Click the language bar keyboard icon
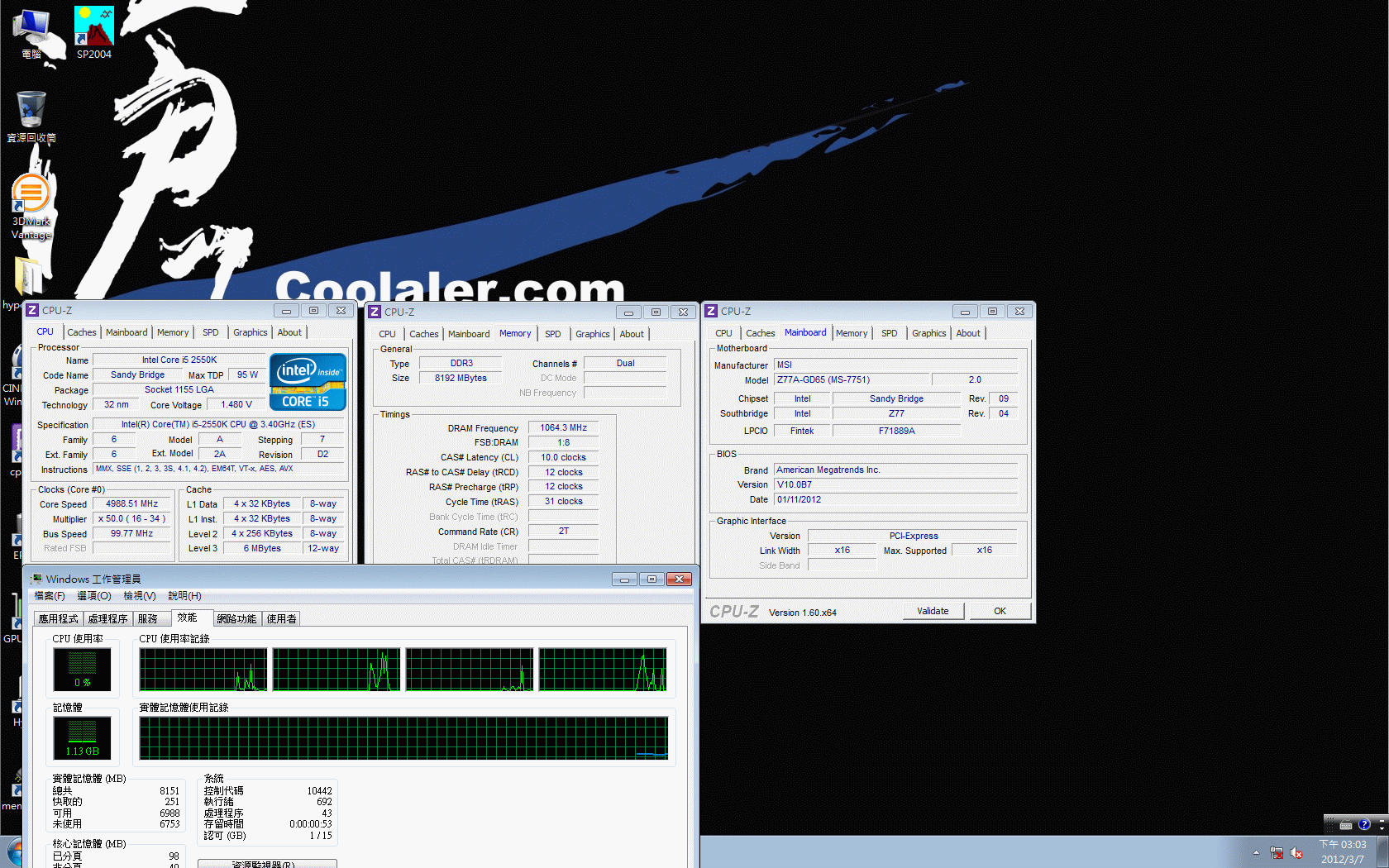This screenshot has height=868, width=1389. click(1346, 825)
